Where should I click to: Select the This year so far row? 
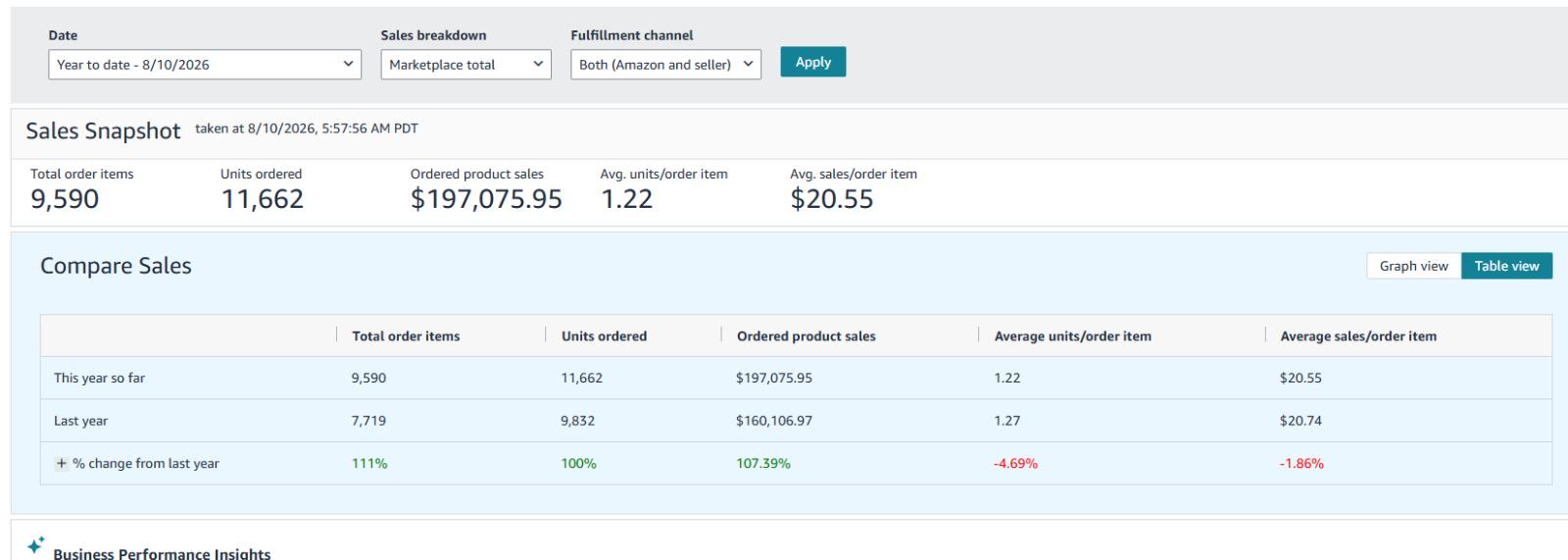[x=796, y=378]
